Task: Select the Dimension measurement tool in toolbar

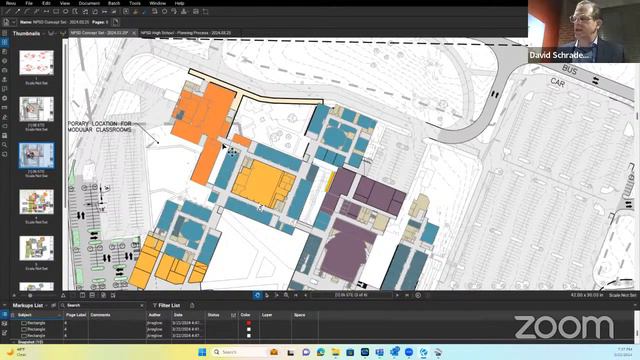Action: 46,12
